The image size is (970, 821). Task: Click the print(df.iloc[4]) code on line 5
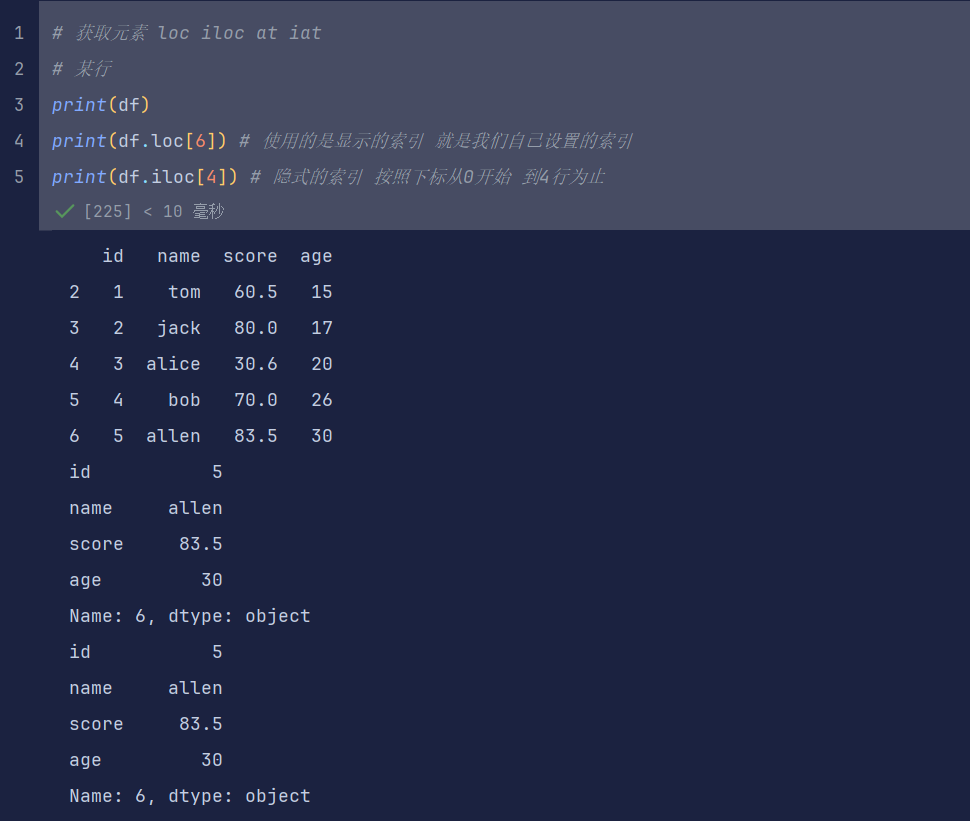[x=145, y=176]
